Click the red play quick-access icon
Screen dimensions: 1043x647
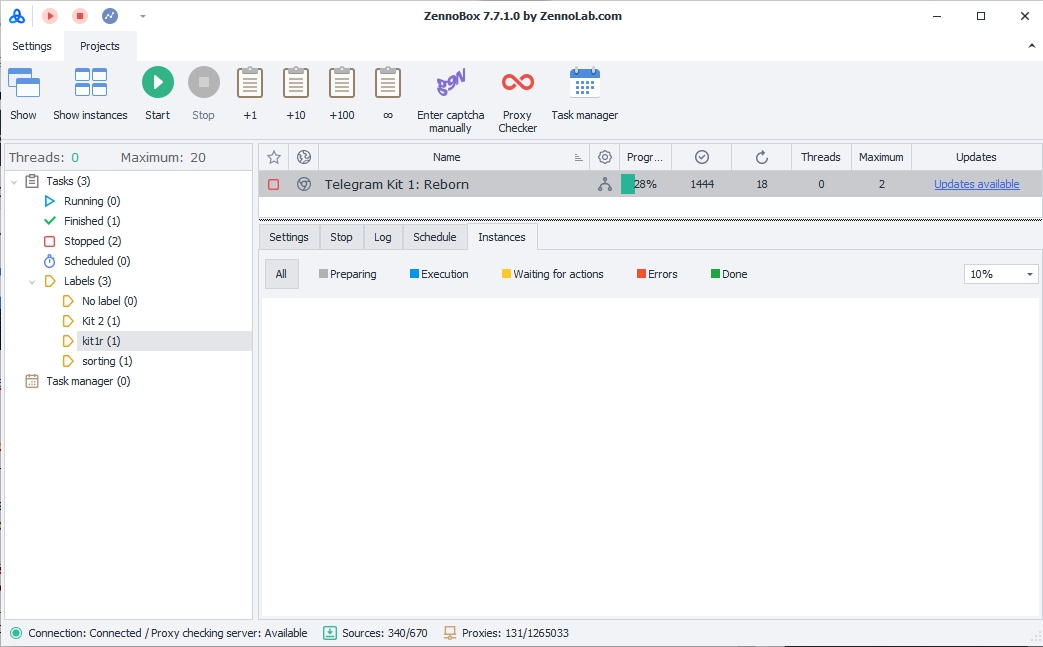(50, 16)
